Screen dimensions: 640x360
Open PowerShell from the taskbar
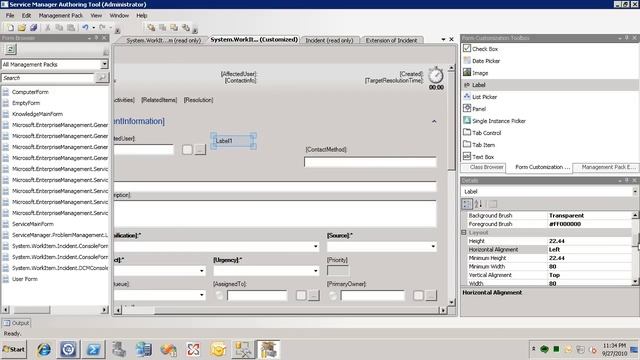click(x=93, y=350)
